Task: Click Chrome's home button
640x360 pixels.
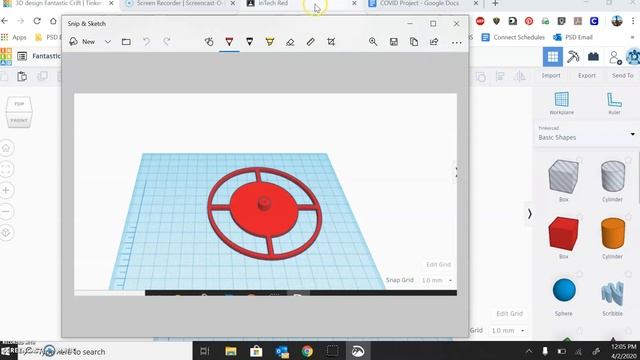Action: (x=53, y=20)
